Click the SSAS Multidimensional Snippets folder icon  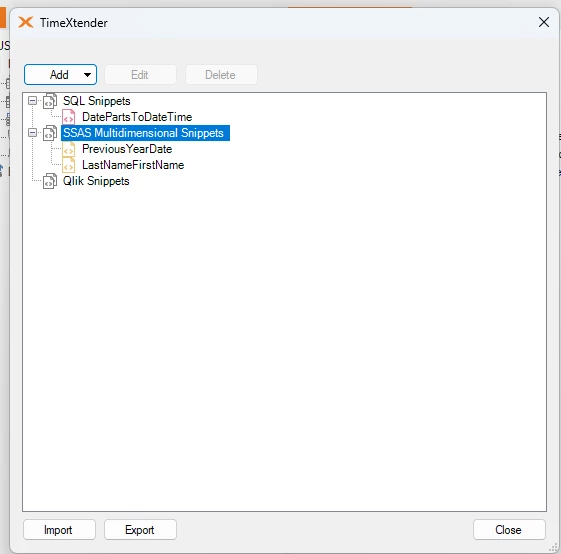[x=50, y=133]
